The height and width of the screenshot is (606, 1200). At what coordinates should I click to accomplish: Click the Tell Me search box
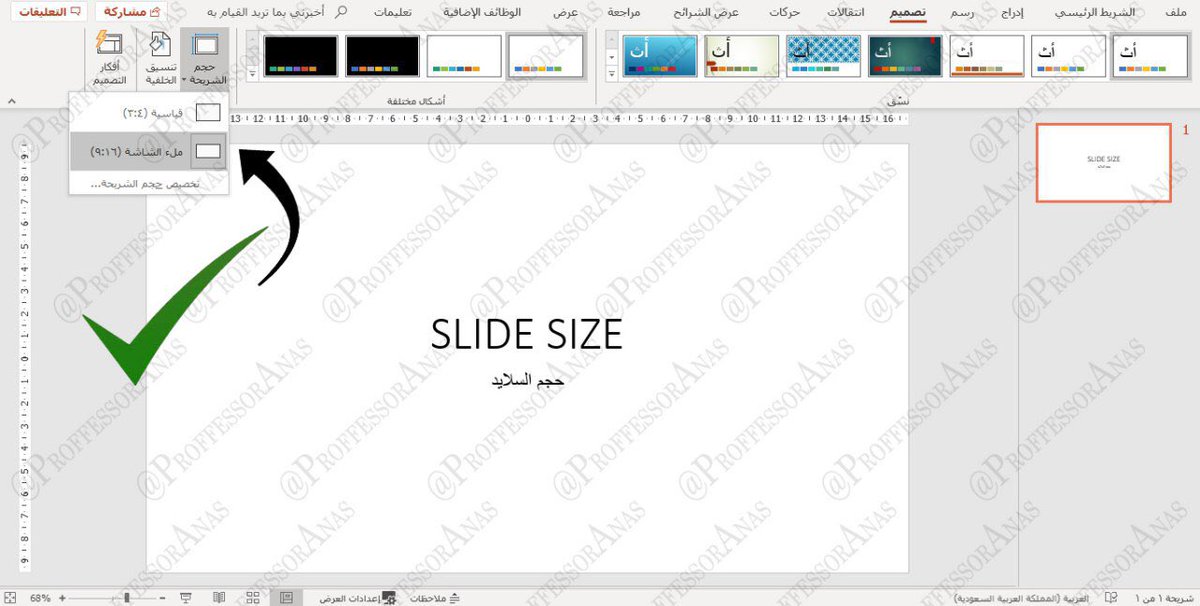275,13
